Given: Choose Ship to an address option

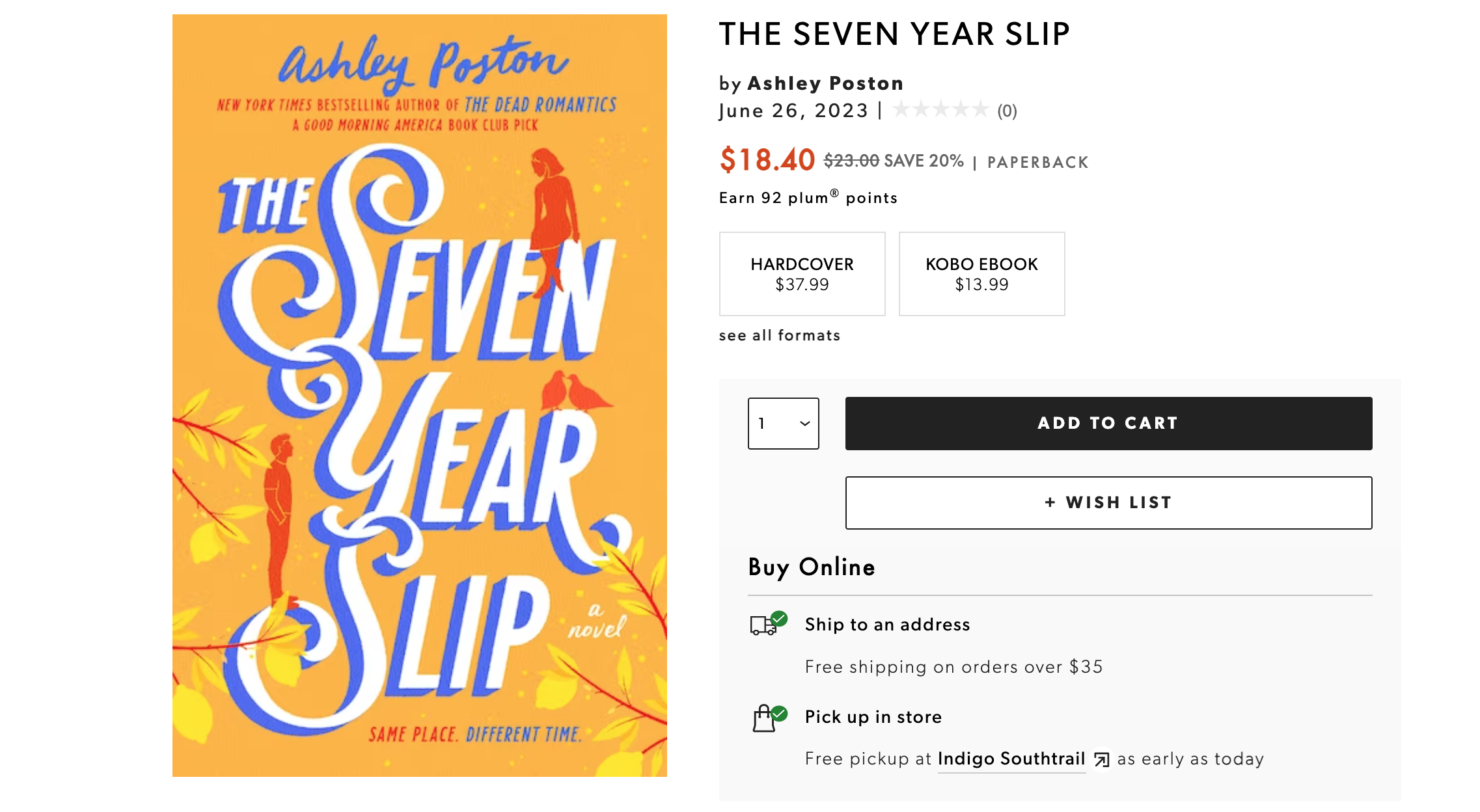Looking at the screenshot, I should [x=887, y=625].
